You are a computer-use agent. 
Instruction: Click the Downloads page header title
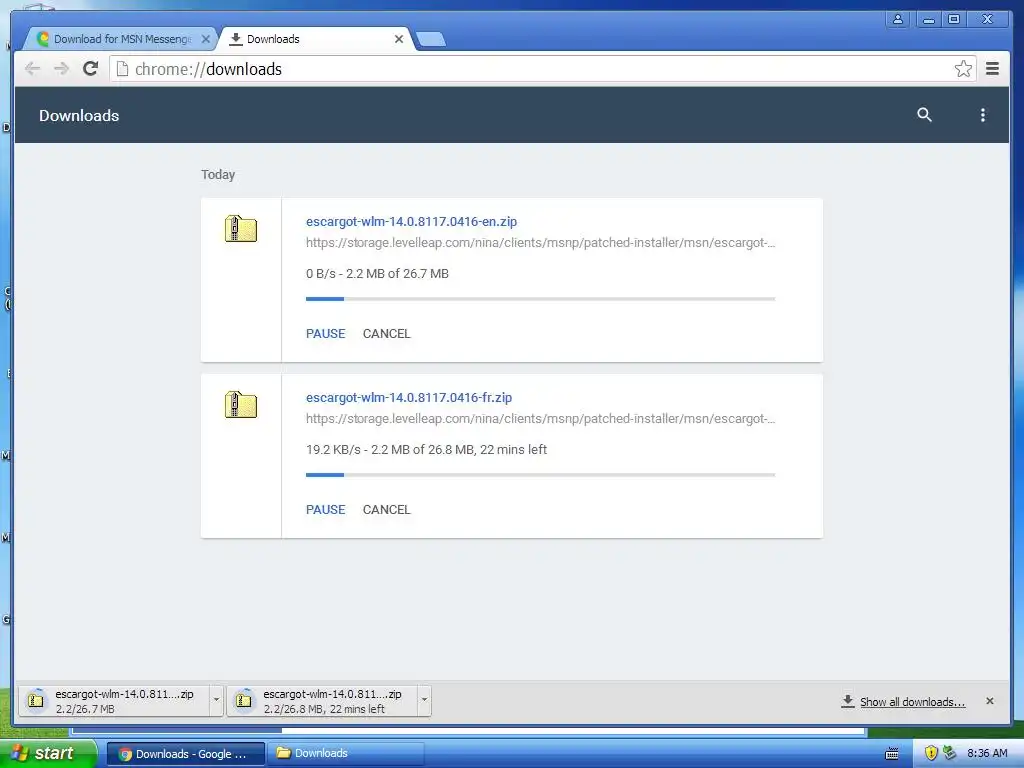point(79,116)
